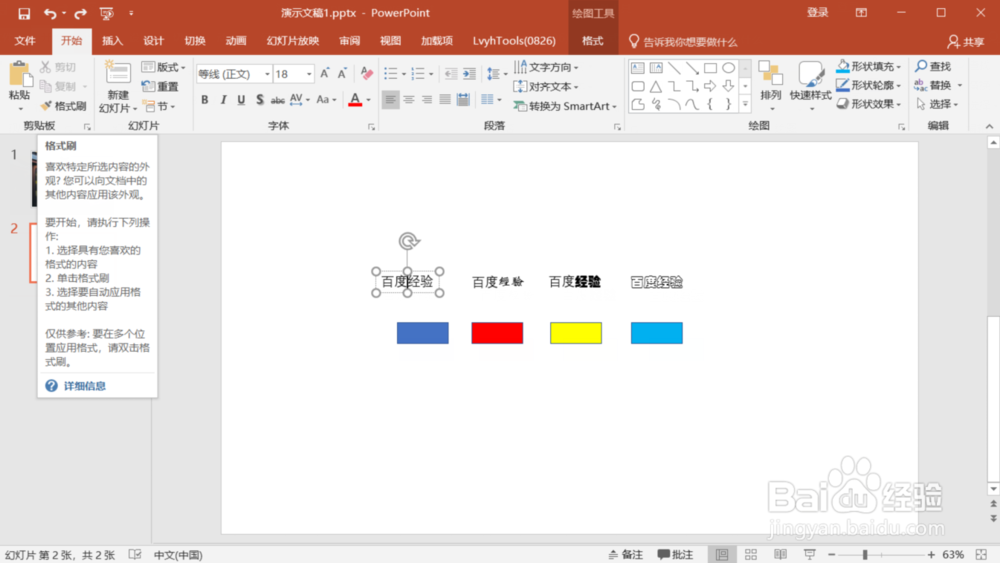Viewport: 1000px width, 563px height.
Task: Expand the Section (节) dropdown
Action: 159,106
